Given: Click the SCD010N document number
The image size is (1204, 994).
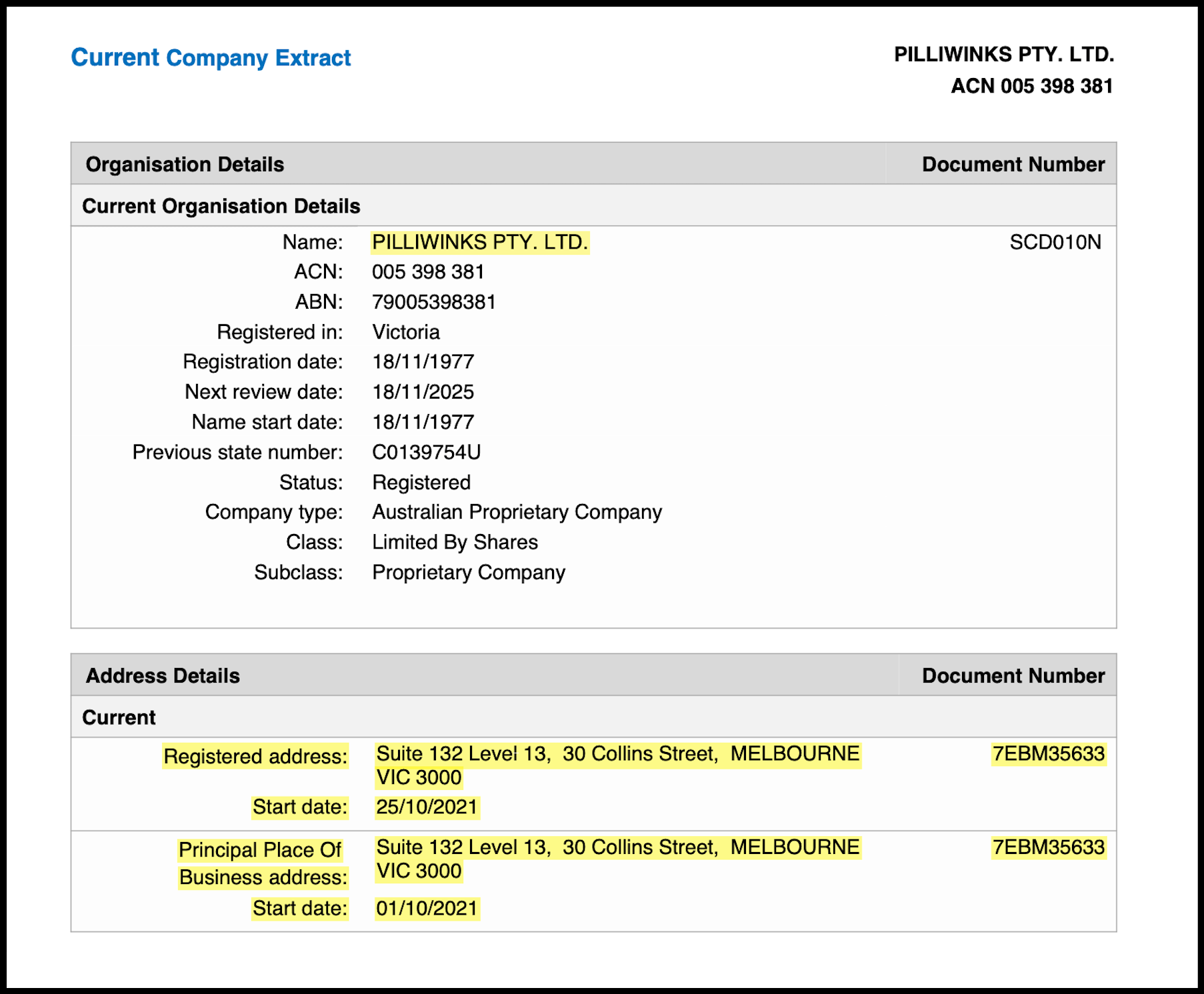Looking at the screenshot, I should pos(1055,242).
